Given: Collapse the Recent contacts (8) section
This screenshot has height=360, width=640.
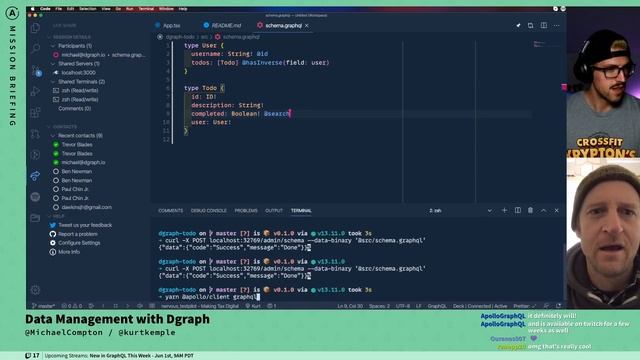Looking at the screenshot, I should 53,136.
